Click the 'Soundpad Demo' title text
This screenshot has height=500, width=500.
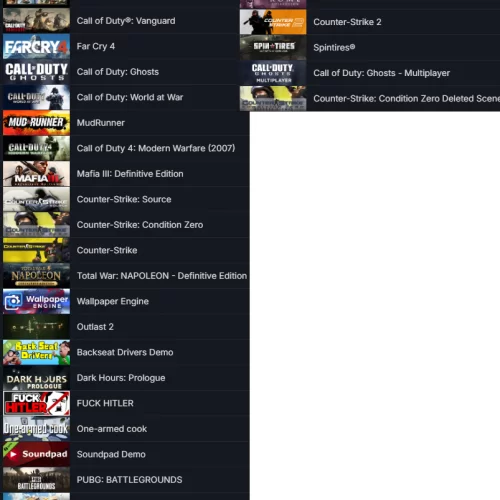pos(111,454)
